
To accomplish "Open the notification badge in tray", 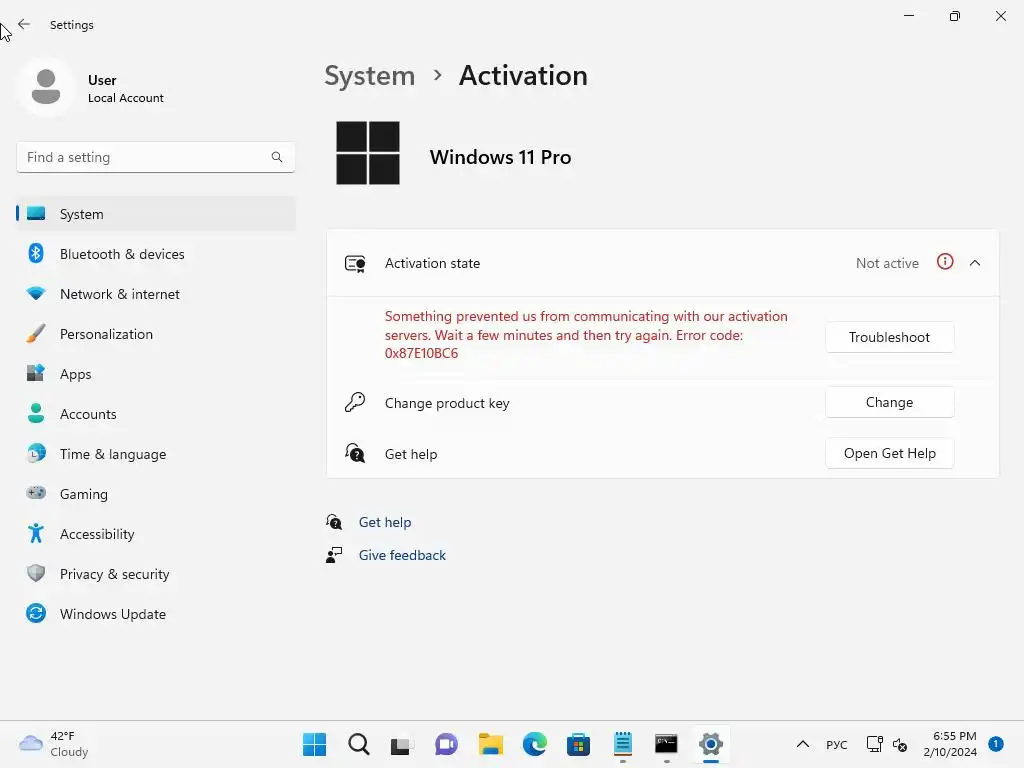I will point(995,744).
